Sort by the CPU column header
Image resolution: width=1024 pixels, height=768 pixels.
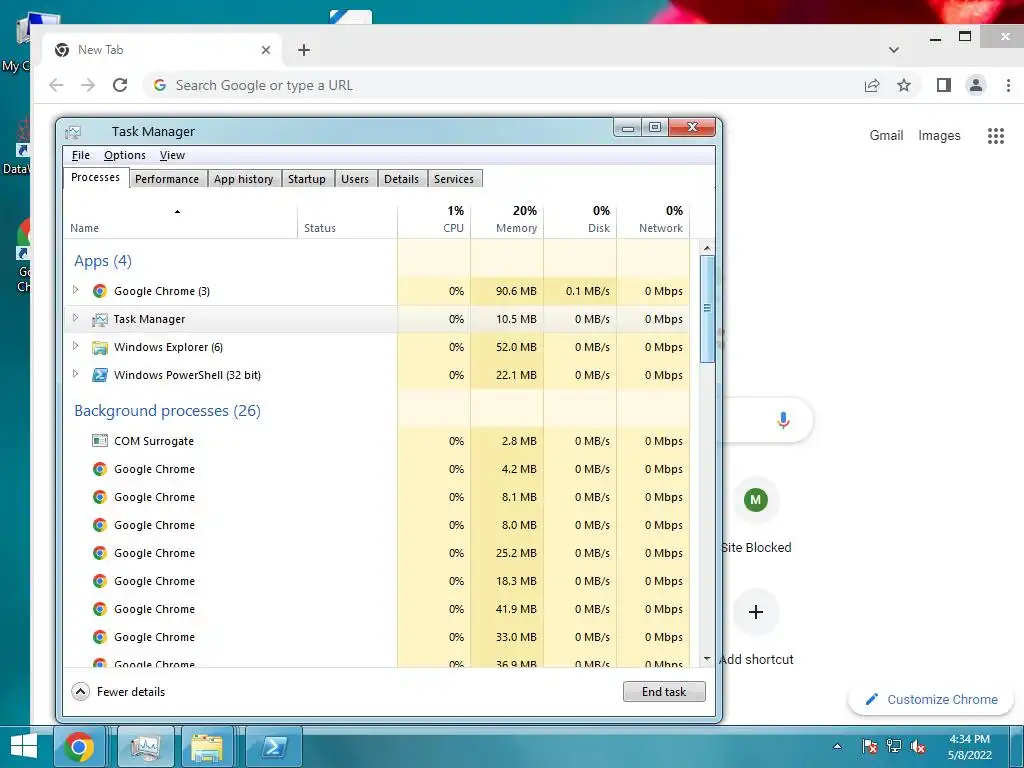pyautogui.click(x=434, y=219)
